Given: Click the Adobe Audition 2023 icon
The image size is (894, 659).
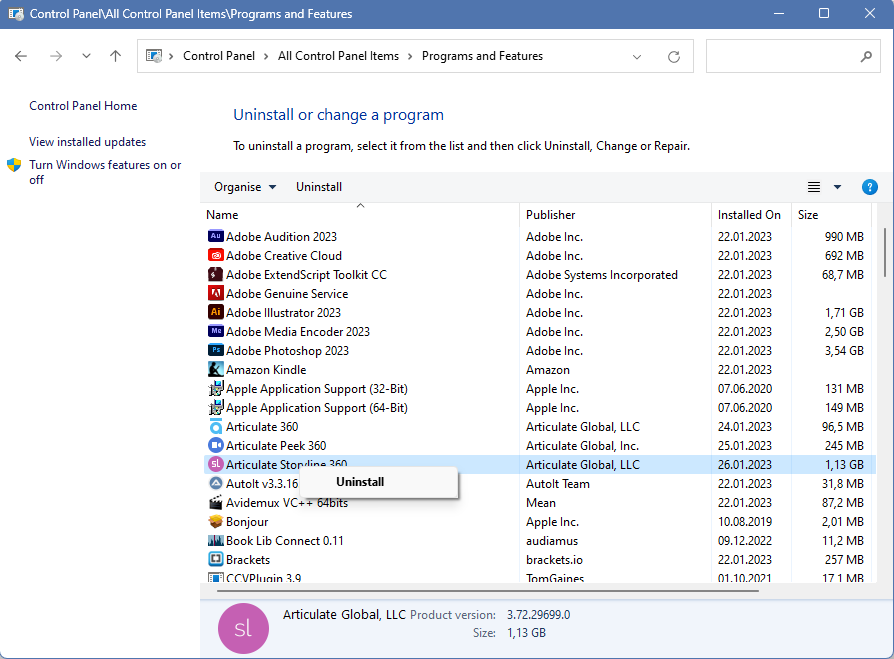Looking at the screenshot, I should click(215, 237).
